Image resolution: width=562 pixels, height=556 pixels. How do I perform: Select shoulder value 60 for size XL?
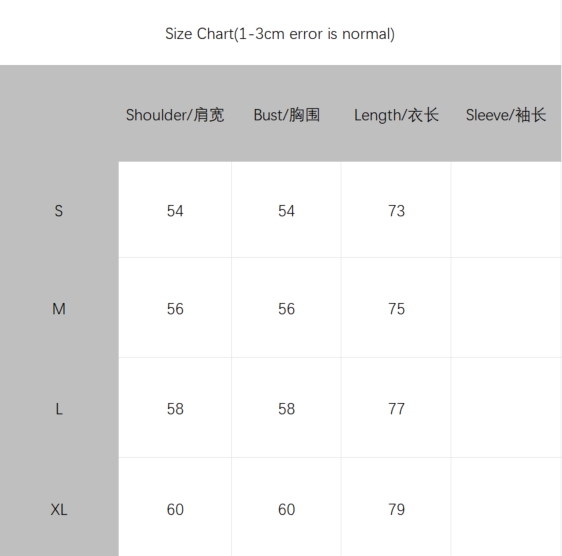175,509
